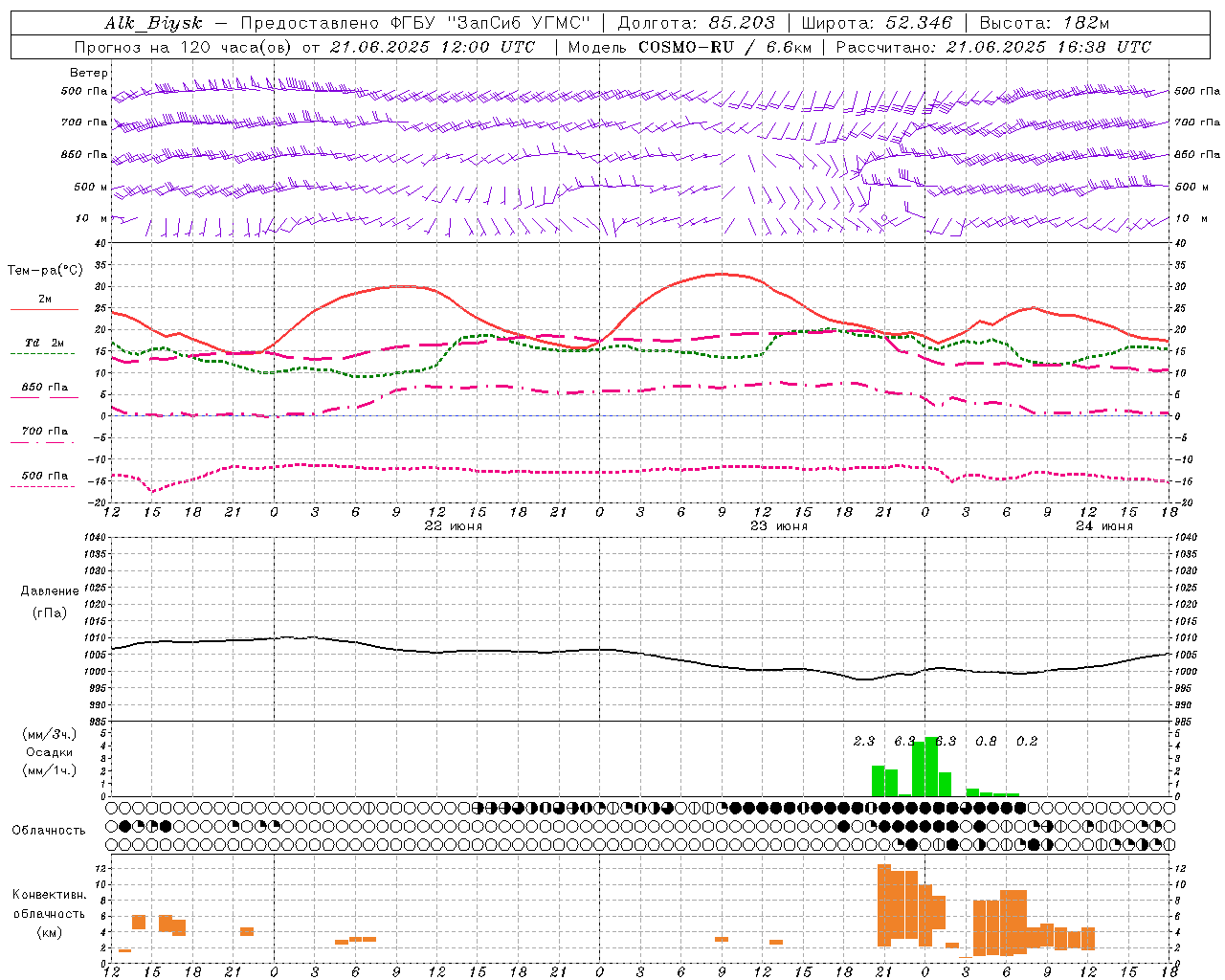Click the date label 23 июня
The image size is (1225, 980).
click(x=778, y=526)
